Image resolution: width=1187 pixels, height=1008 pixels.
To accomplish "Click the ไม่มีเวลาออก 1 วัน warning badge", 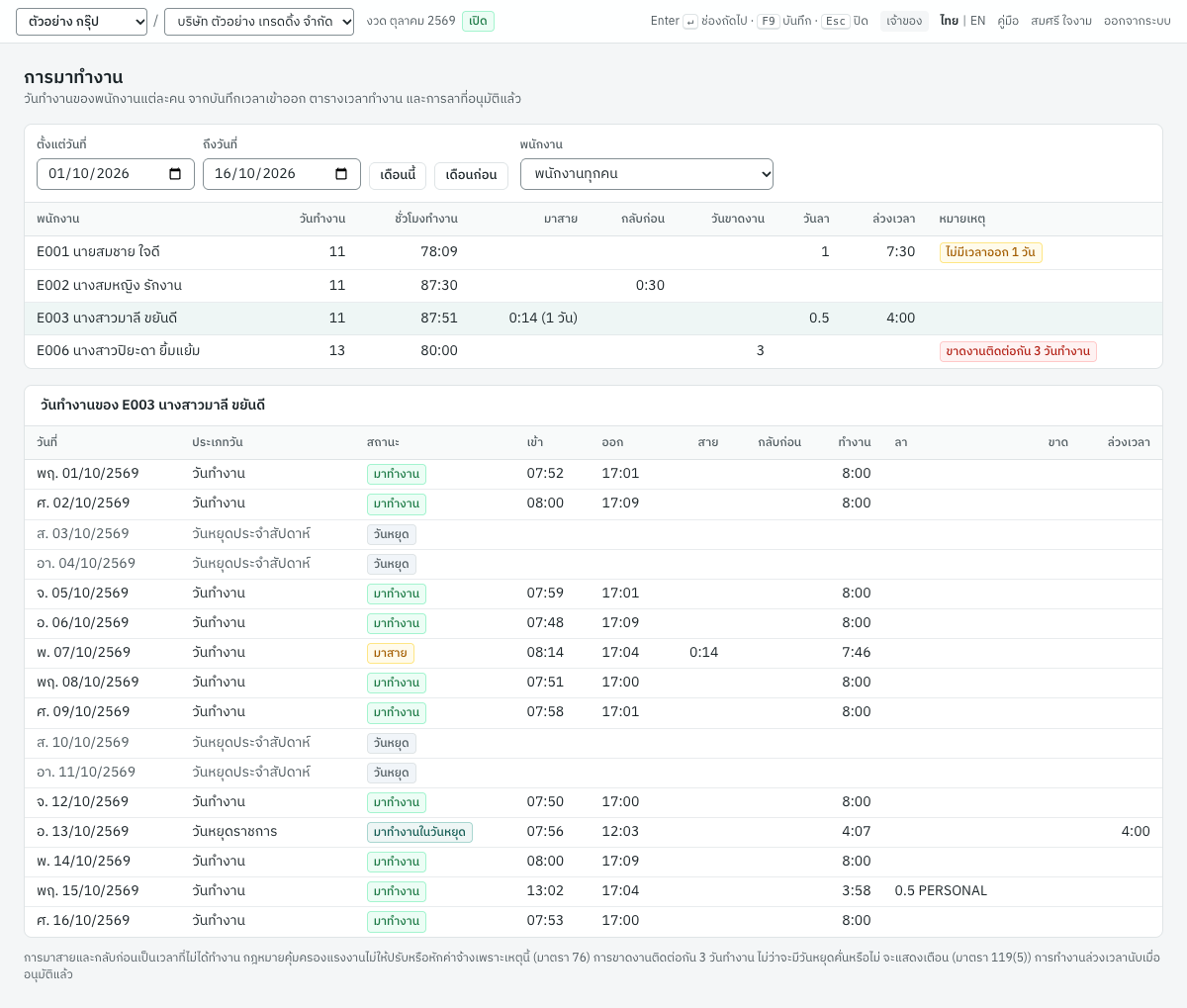I will pos(990,252).
